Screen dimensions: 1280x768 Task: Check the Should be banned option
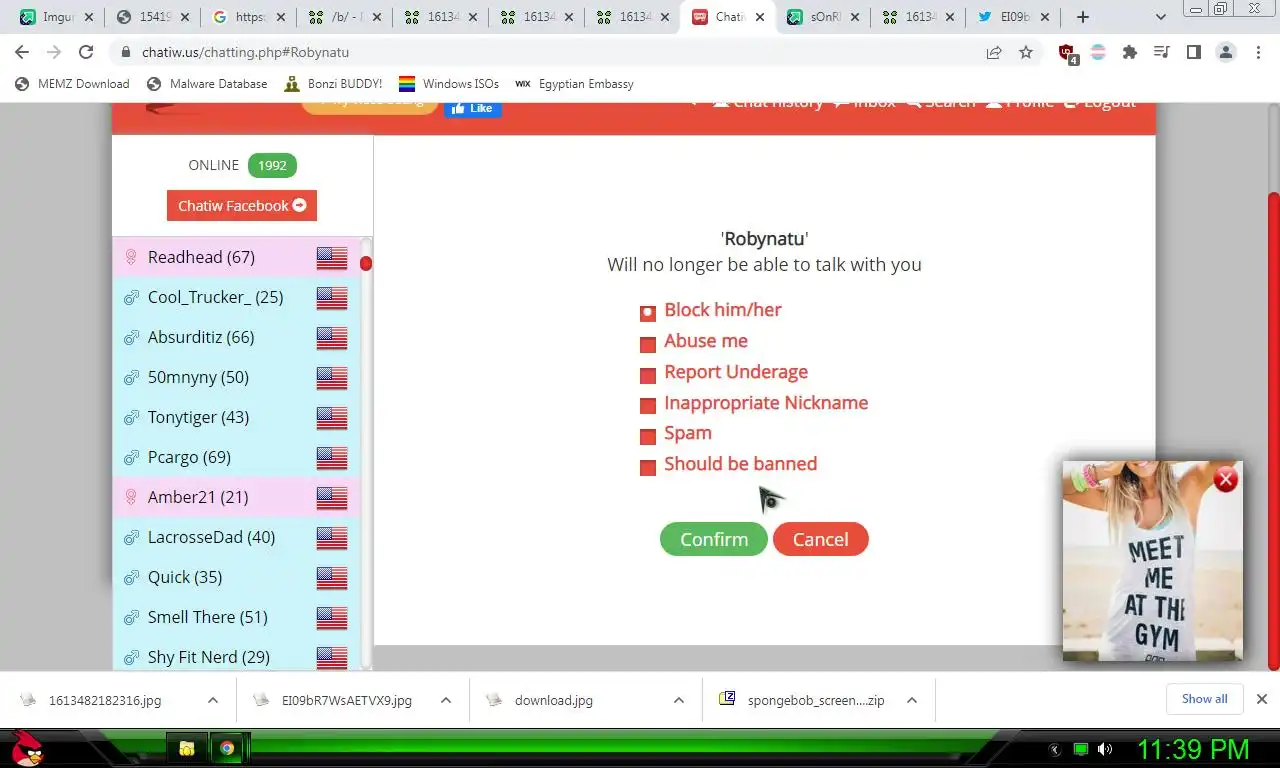click(x=648, y=468)
